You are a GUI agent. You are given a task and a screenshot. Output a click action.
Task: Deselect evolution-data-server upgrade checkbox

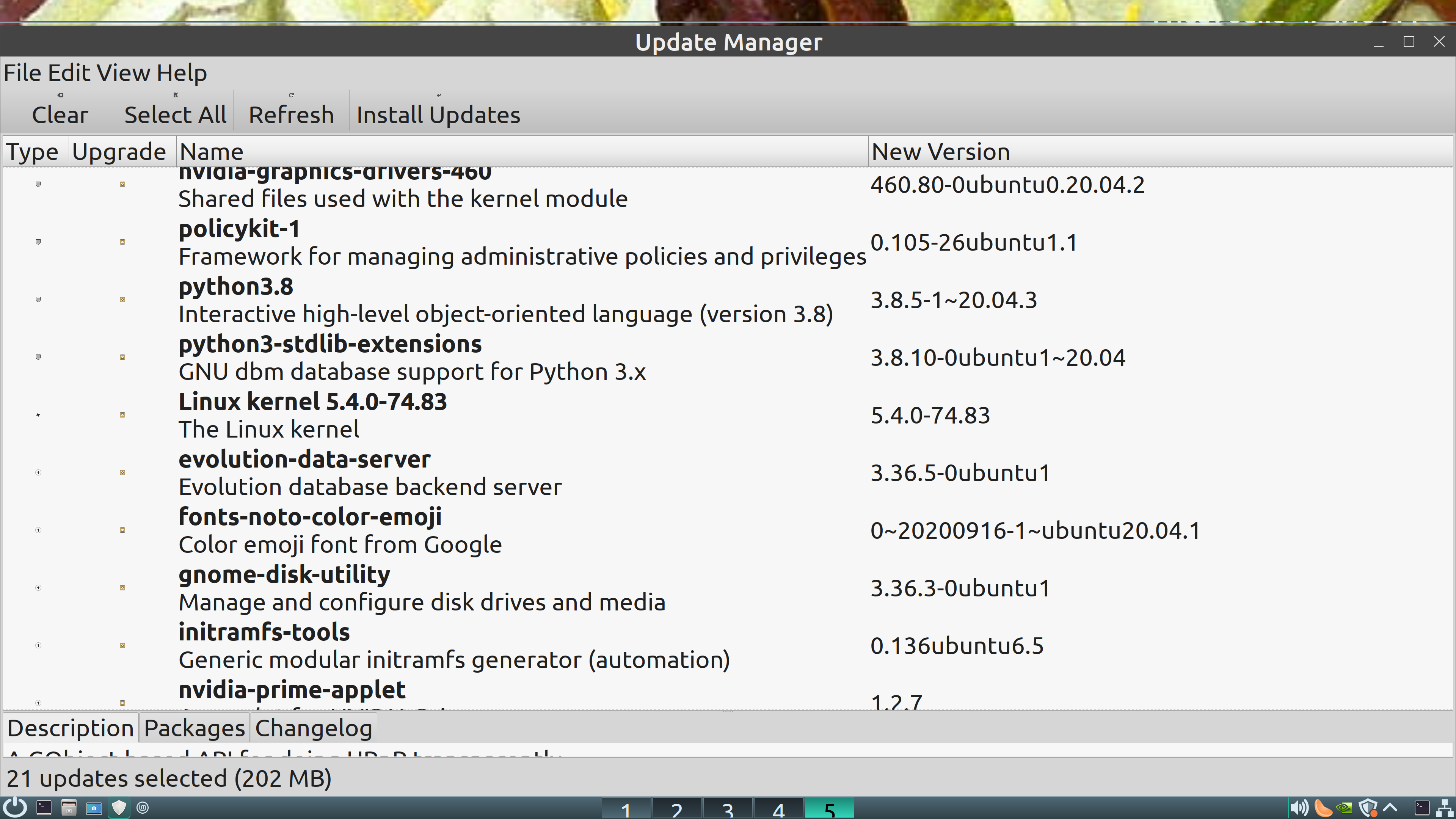tap(122, 472)
